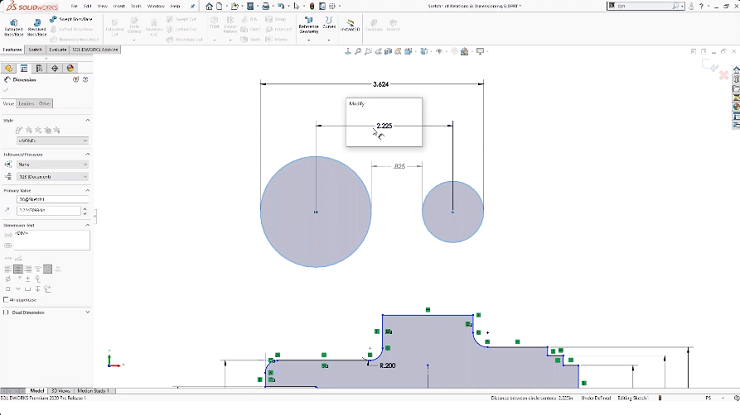This screenshot has width=740, height=415.
Task: Open the Tolerance type None dropdown
Action: pyautogui.click(x=52, y=164)
